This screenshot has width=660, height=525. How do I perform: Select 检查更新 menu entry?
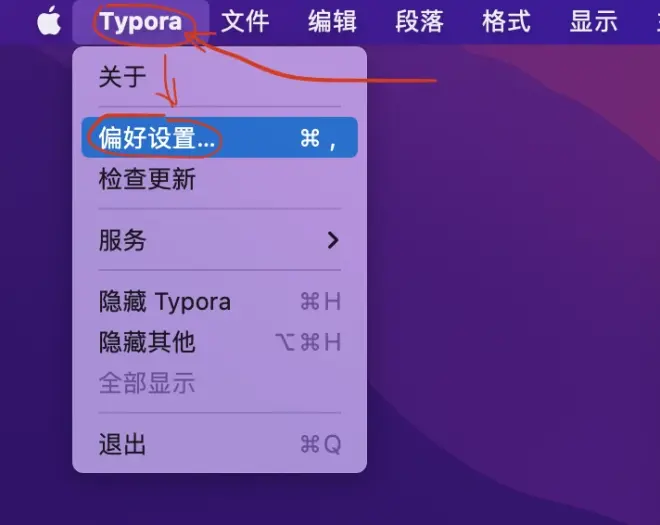click(219, 179)
